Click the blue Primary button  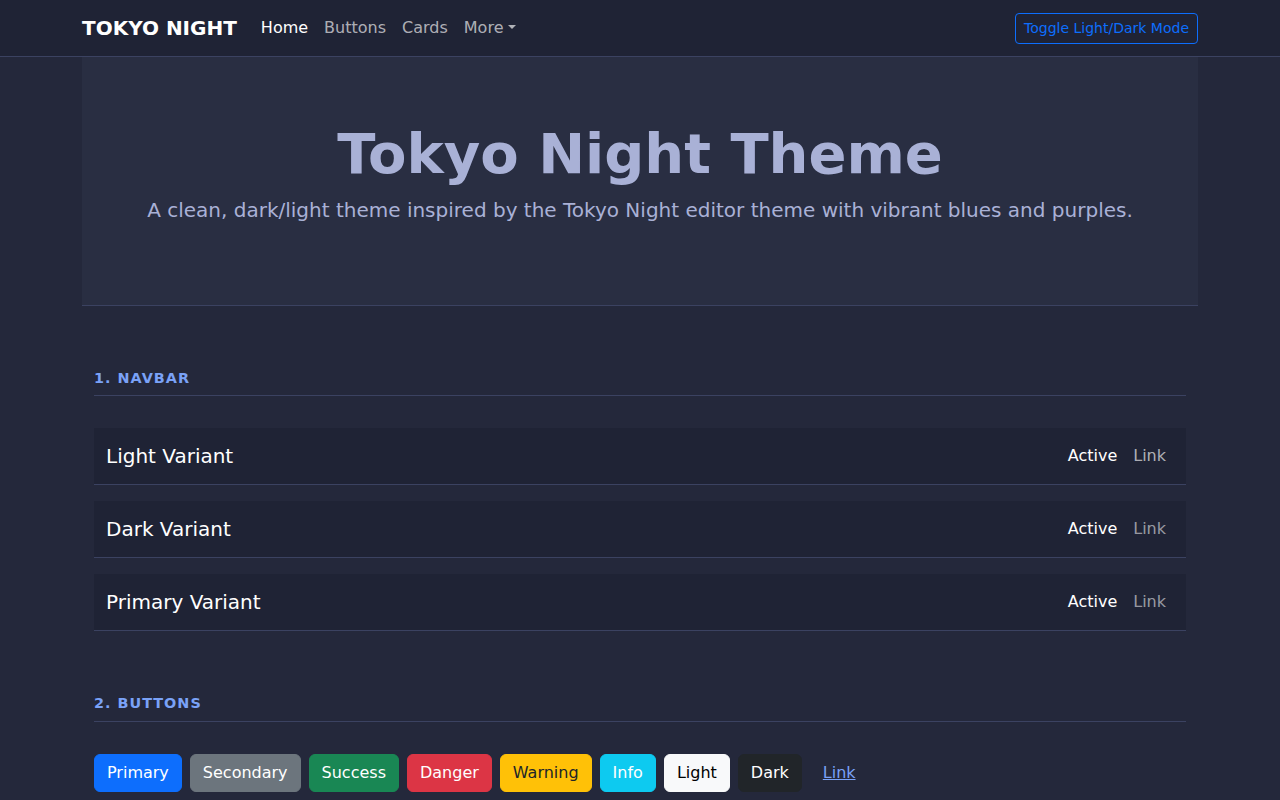click(138, 773)
